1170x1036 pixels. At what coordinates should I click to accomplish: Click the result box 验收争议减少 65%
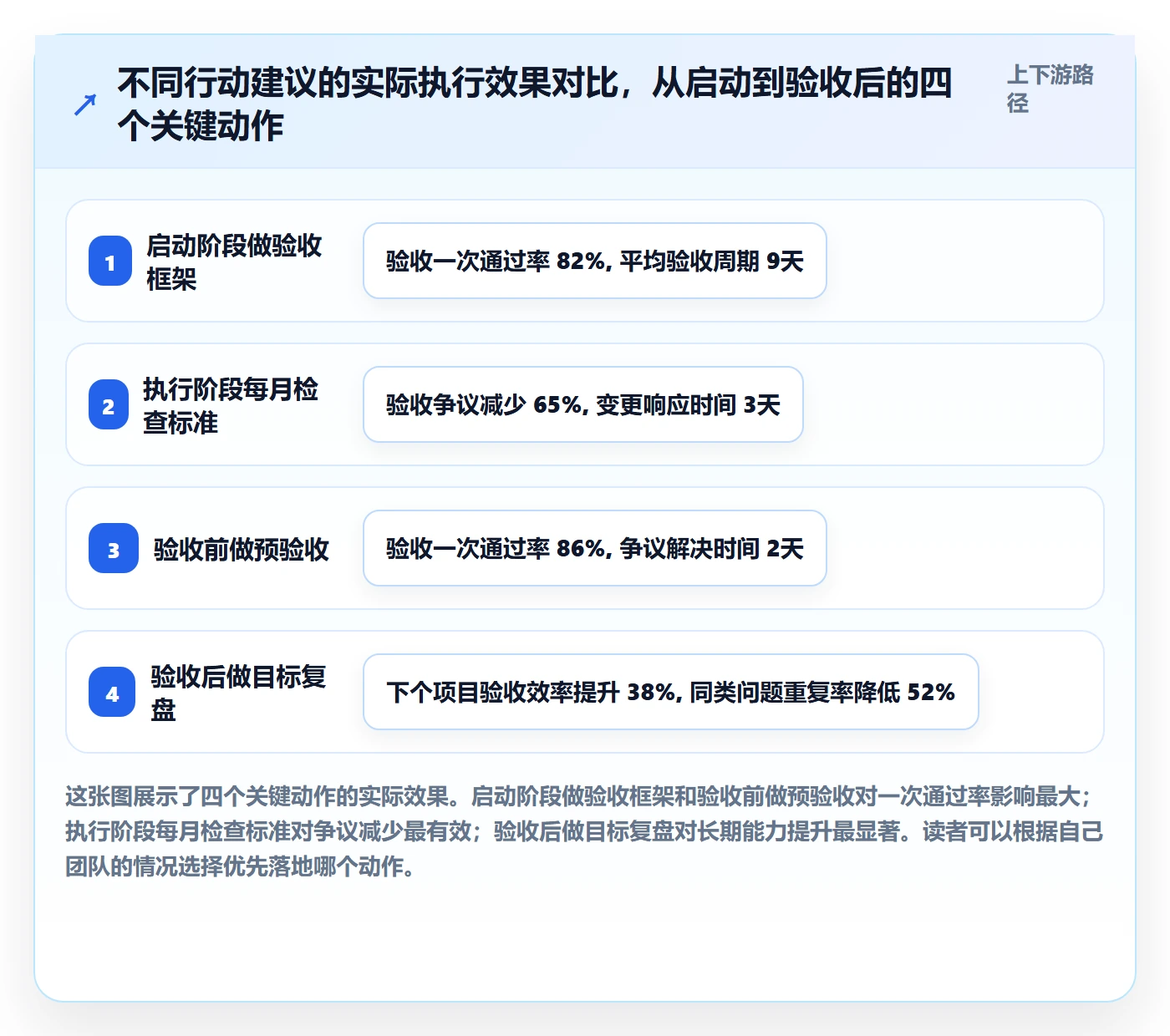[583, 404]
